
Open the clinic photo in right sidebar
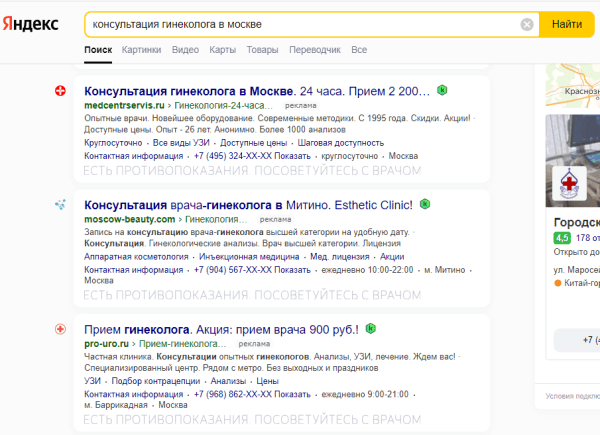[x=573, y=161]
